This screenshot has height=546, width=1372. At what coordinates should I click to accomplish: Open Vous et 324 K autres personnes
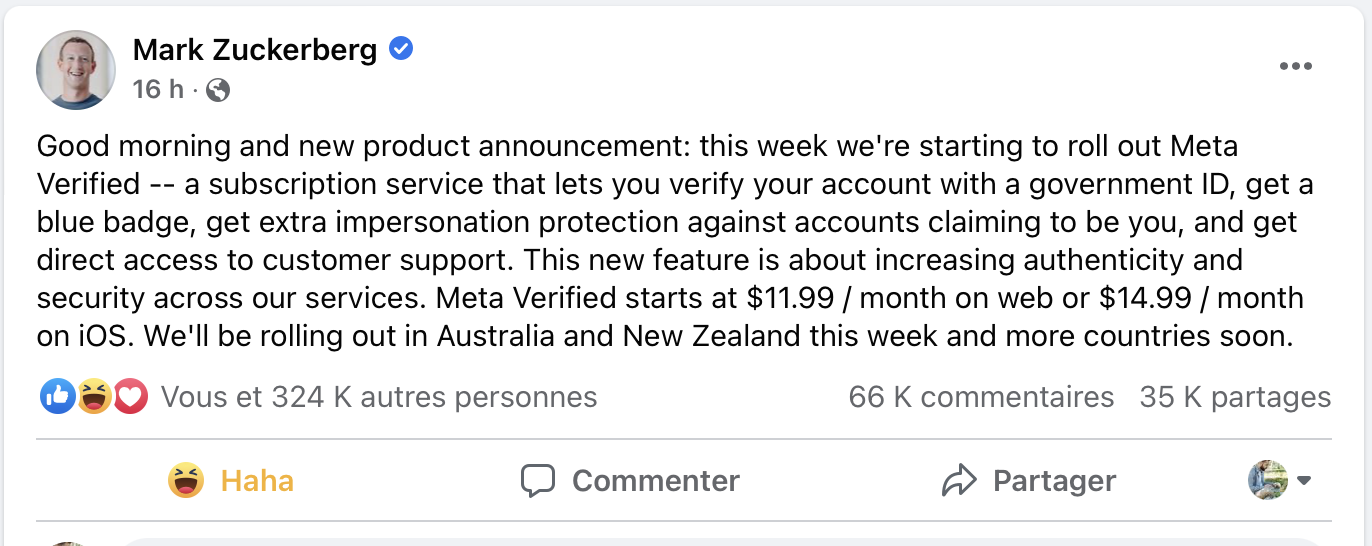point(379,397)
